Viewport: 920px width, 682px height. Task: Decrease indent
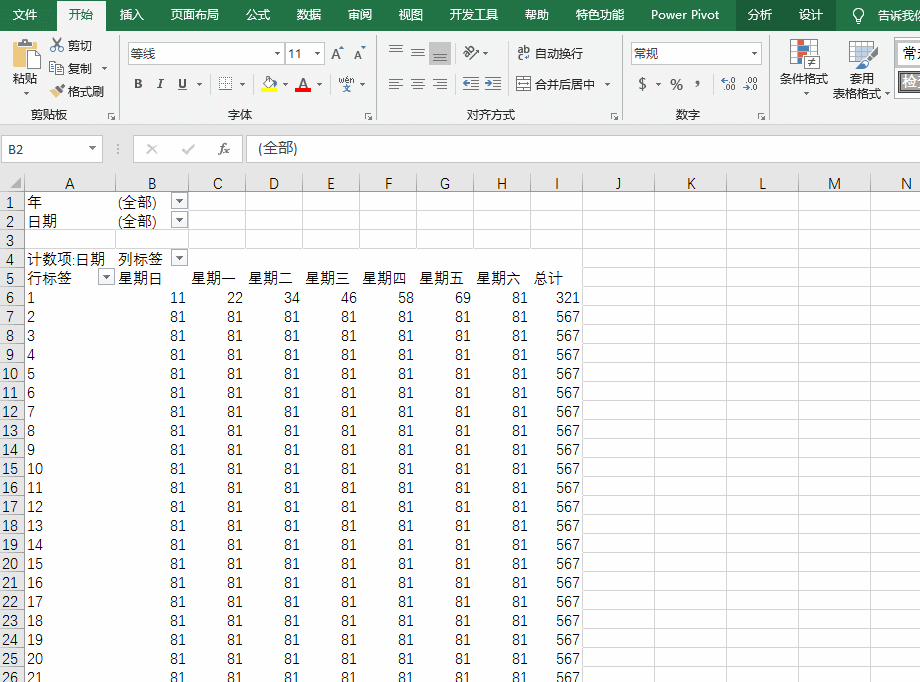point(471,84)
